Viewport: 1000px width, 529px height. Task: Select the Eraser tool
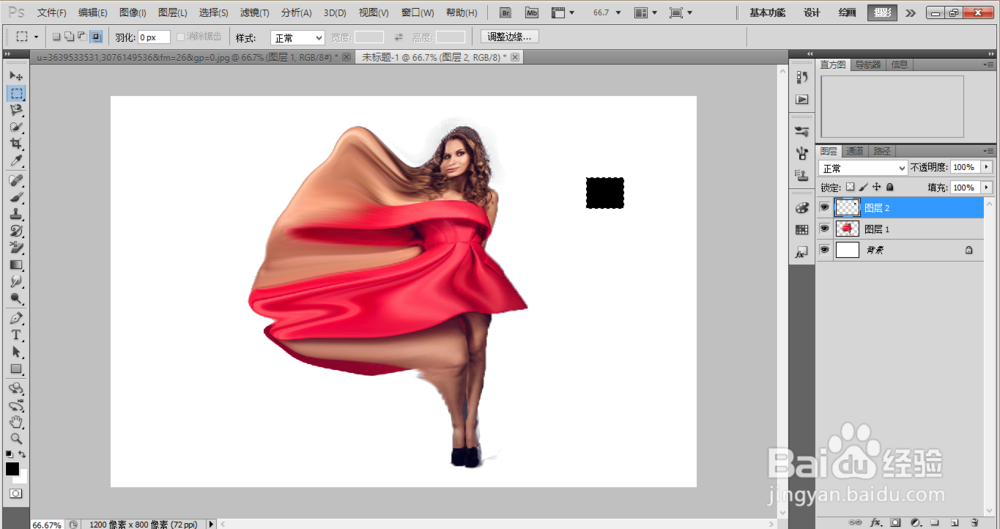click(16, 248)
